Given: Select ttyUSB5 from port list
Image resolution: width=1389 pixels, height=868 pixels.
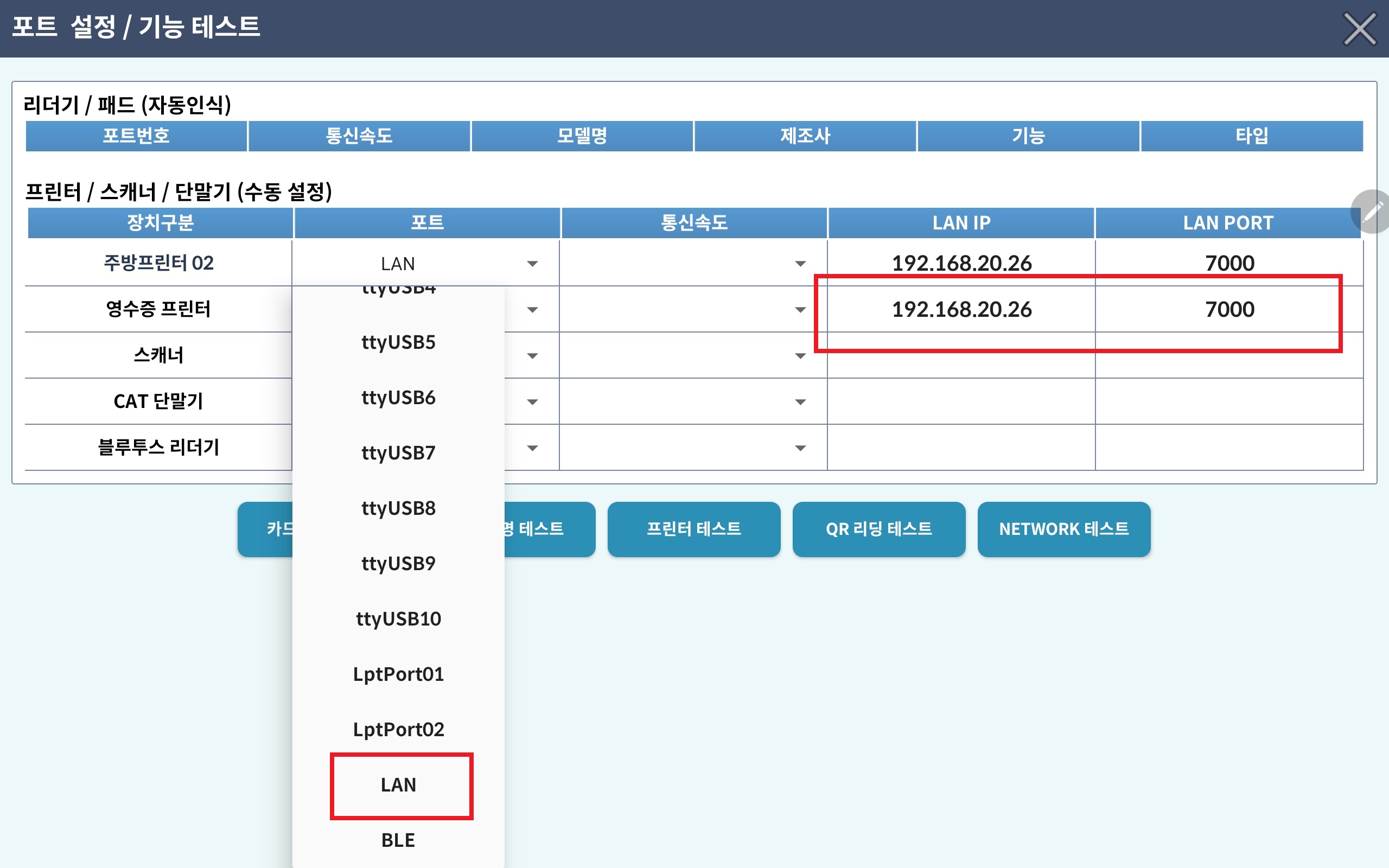Looking at the screenshot, I should click(398, 342).
